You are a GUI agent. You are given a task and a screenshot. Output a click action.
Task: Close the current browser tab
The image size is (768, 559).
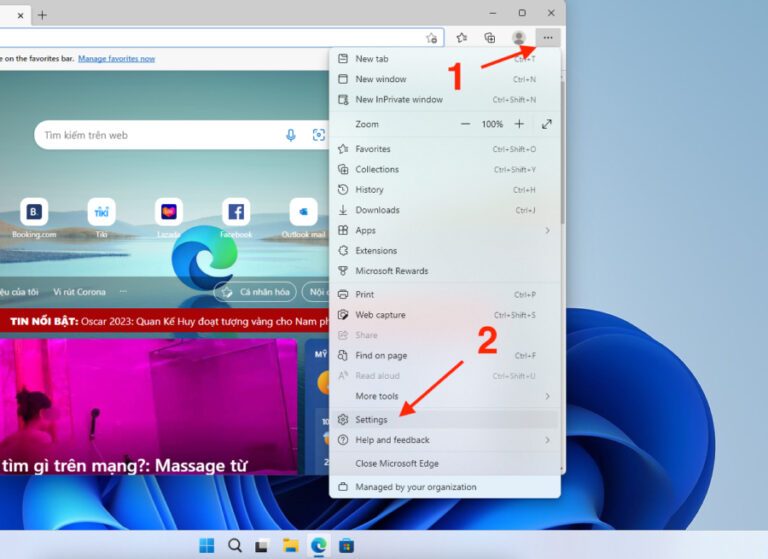click(x=20, y=16)
